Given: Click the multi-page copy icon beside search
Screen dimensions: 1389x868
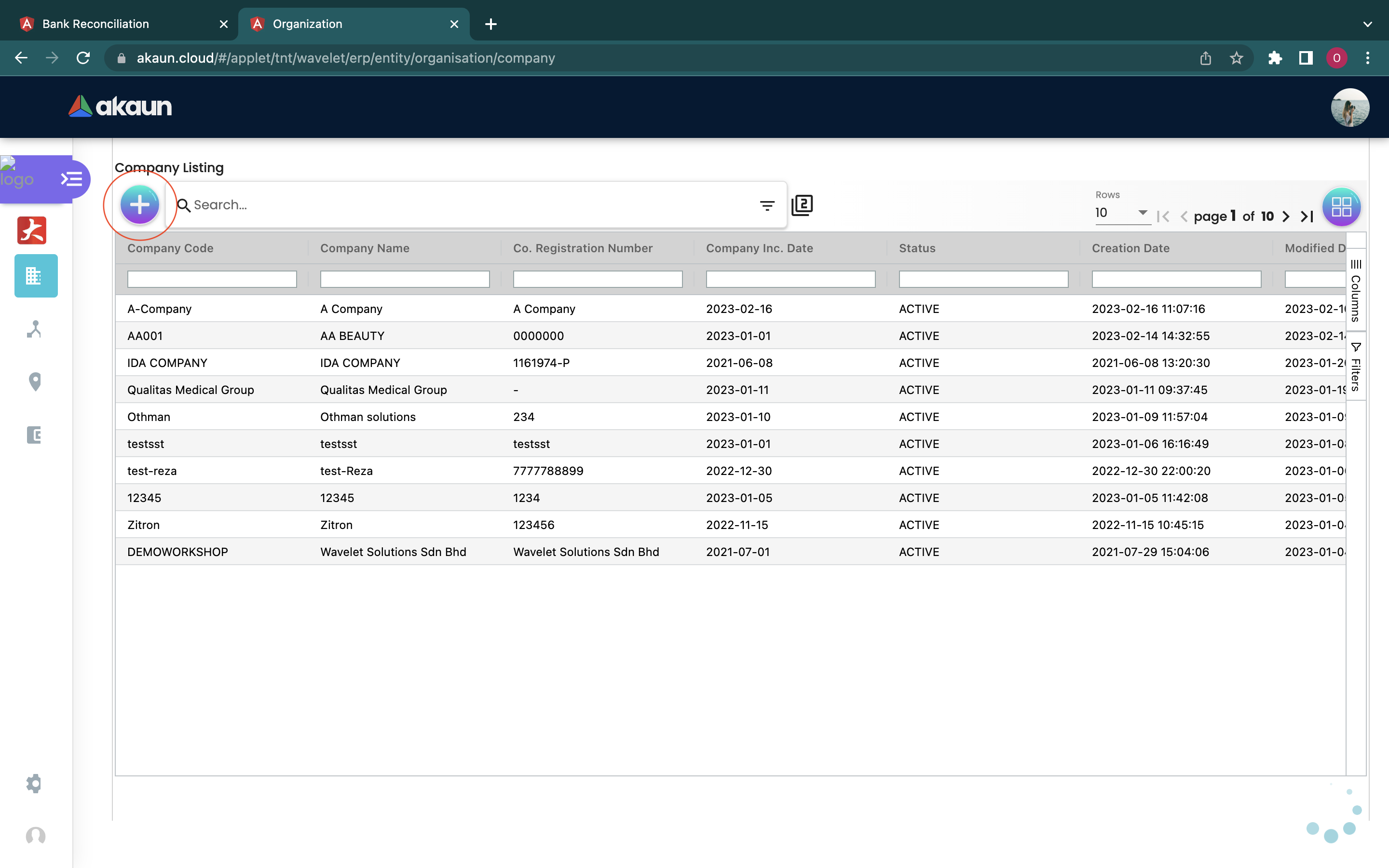Looking at the screenshot, I should [x=802, y=205].
